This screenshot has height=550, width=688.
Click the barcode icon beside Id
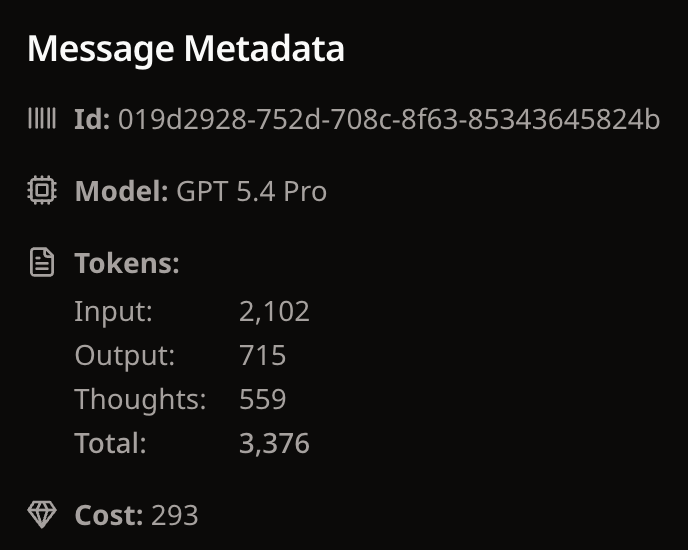(x=41, y=121)
